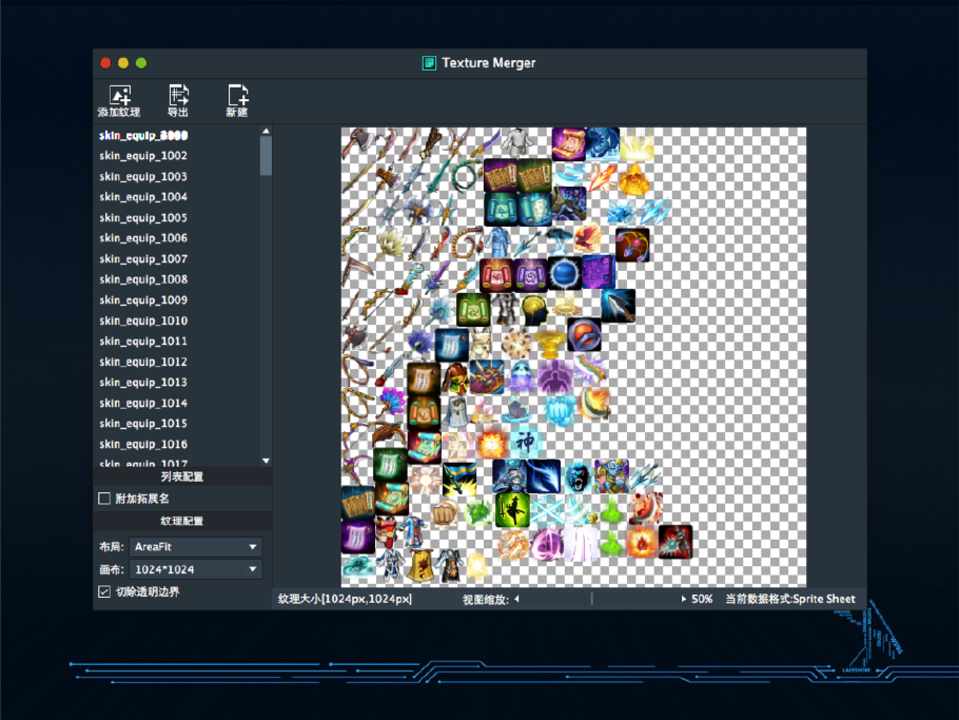This screenshot has width=959, height=720.
Task: Click the 纹理配置 section header
Action: 182,521
